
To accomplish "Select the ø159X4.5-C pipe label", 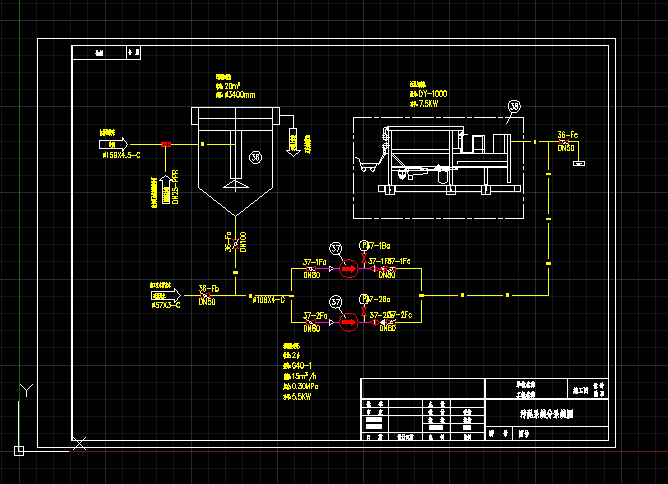I will pos(121,156).
